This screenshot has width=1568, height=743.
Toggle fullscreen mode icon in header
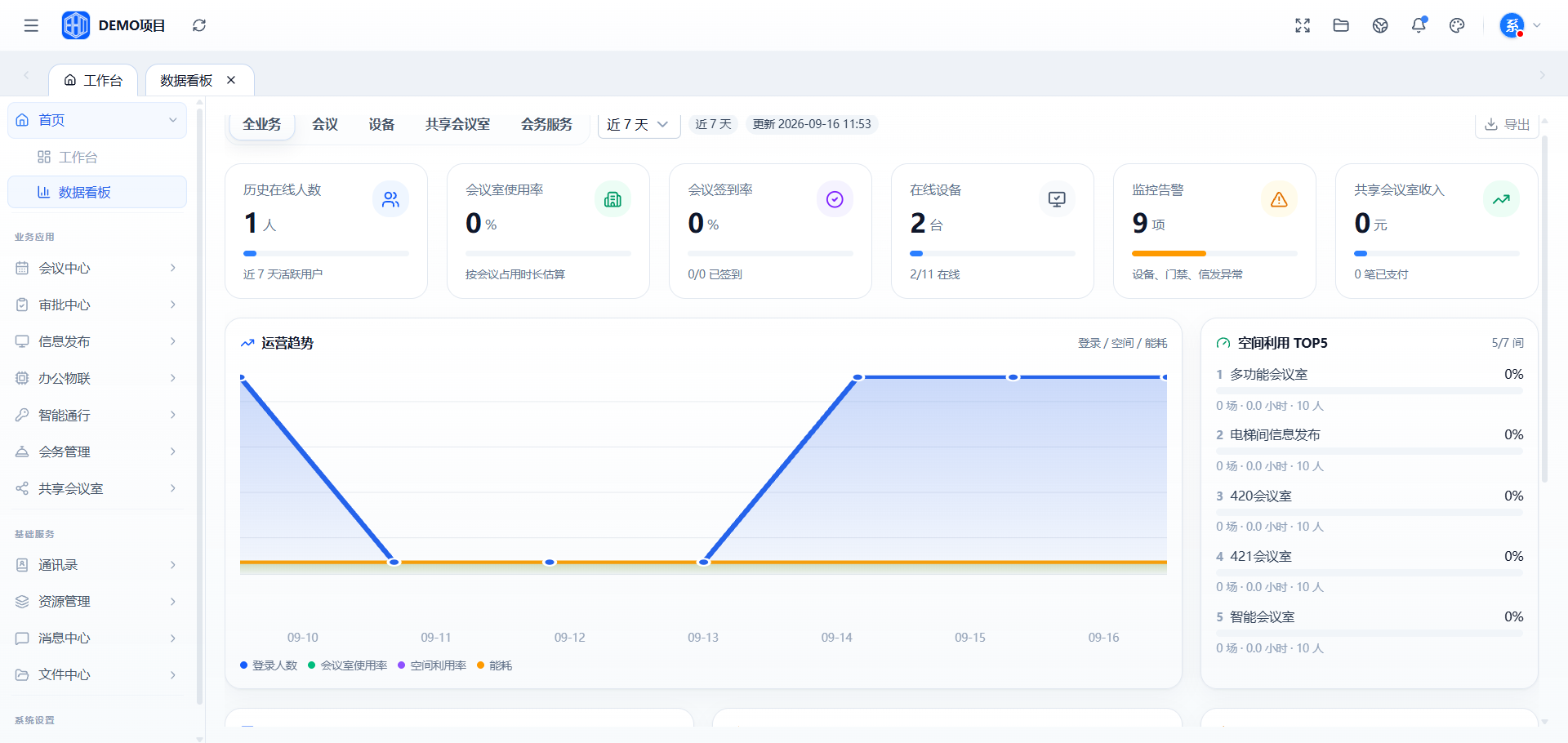(x=1303, y=25)
